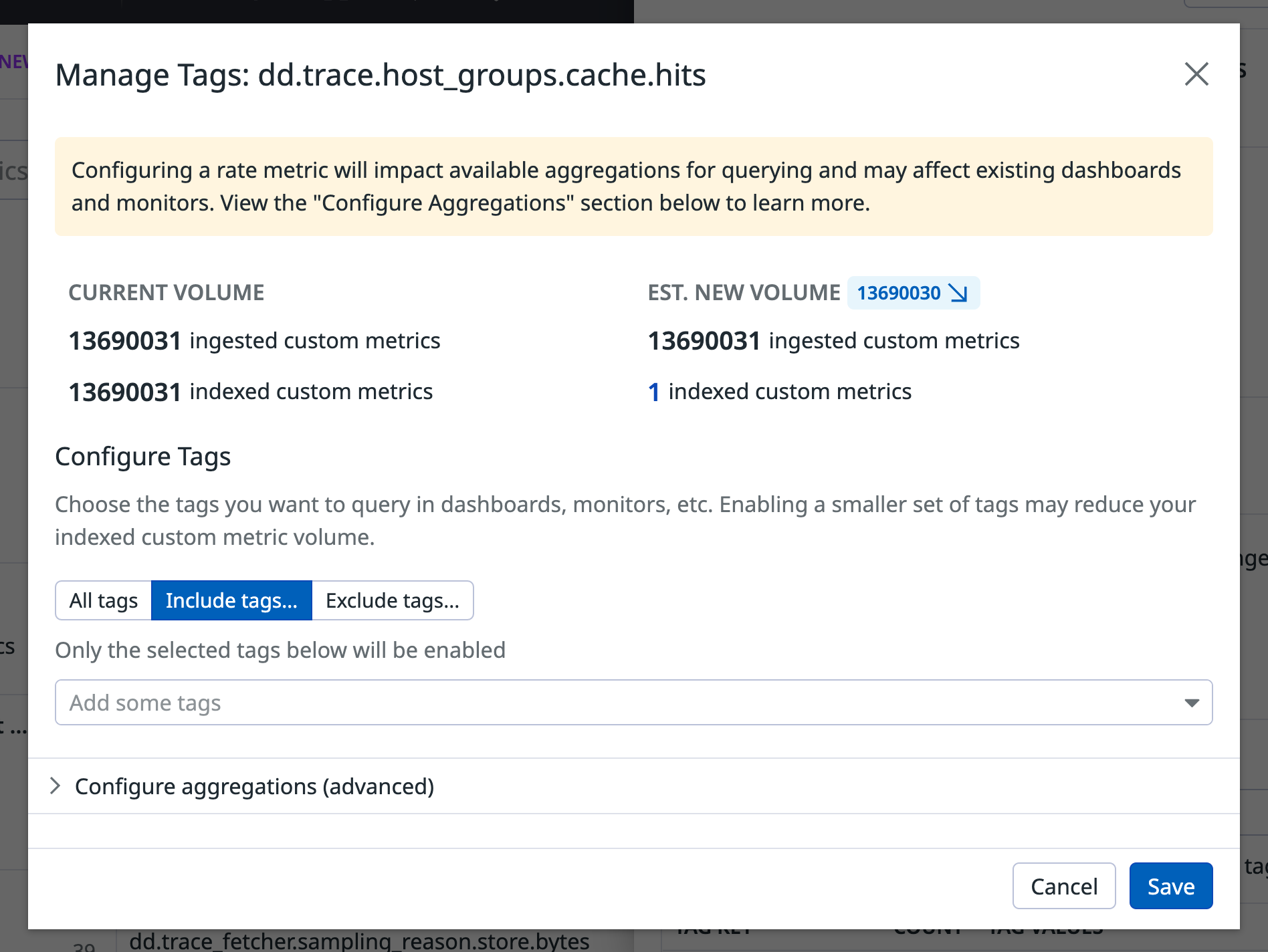The width and height of the screenshot is (1268, 952).
Task: Save the tag configuration
Action: [1170, 886]
